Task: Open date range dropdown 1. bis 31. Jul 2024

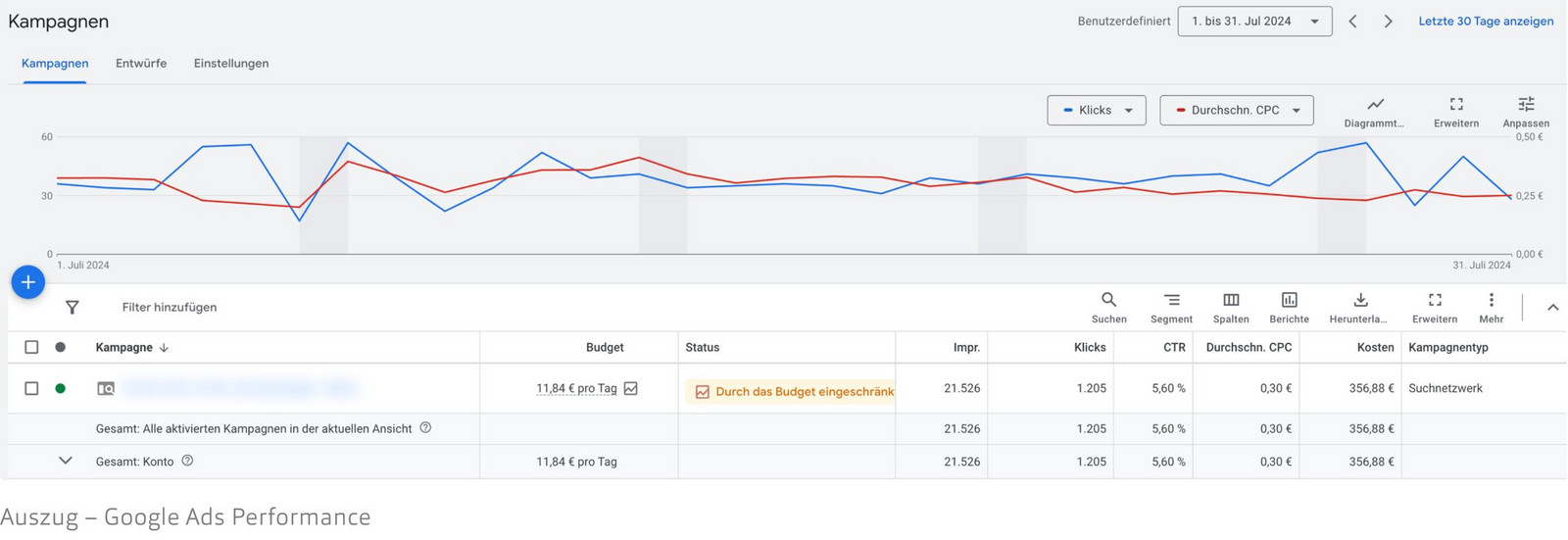Action: 1254,21
